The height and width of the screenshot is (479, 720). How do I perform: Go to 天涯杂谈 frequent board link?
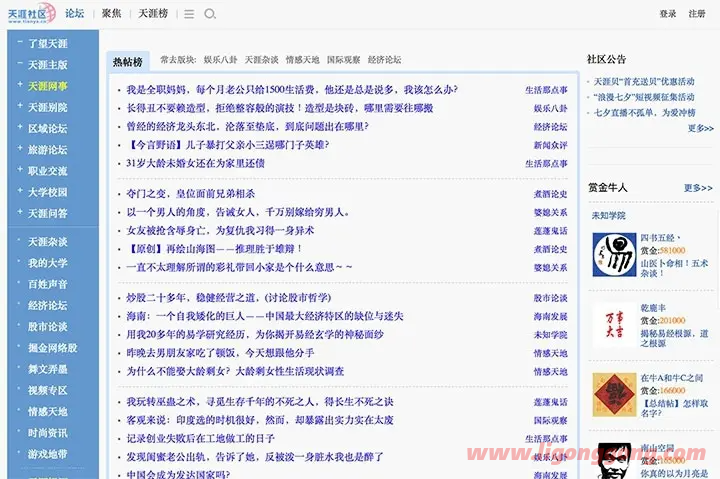[261, 60]
